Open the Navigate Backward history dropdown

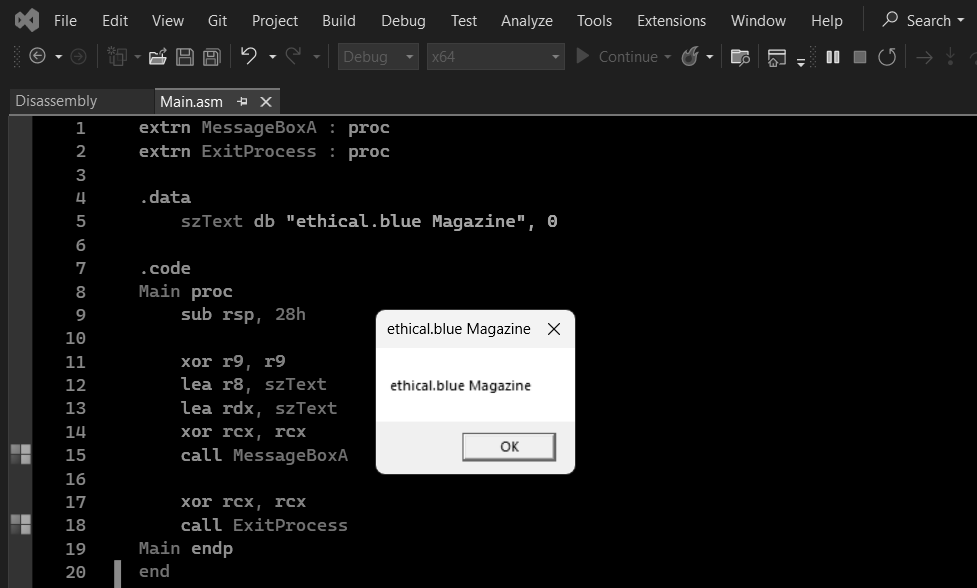59,57
